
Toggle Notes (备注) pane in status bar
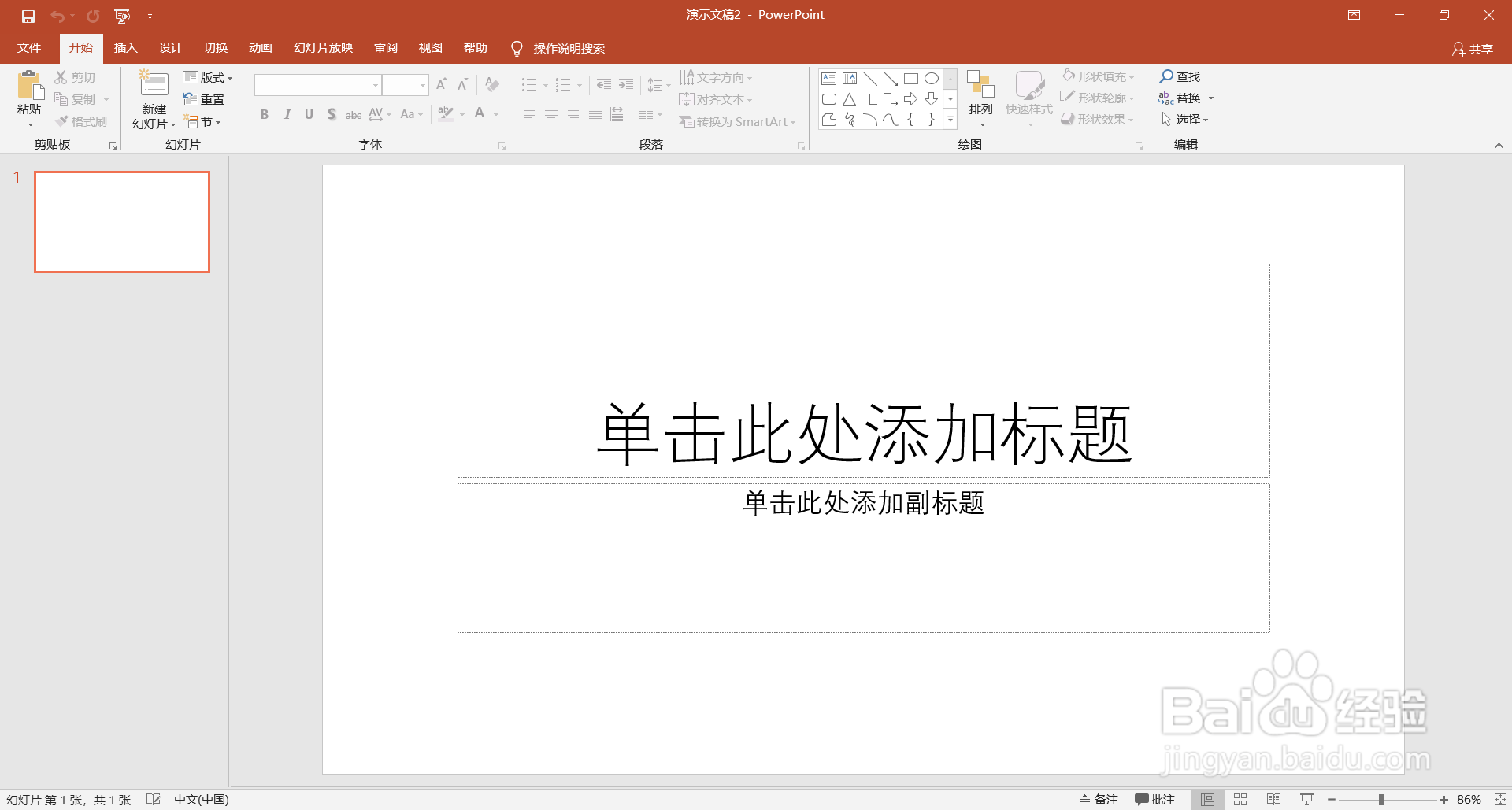pyautogui.click(x=1099, y=800)
